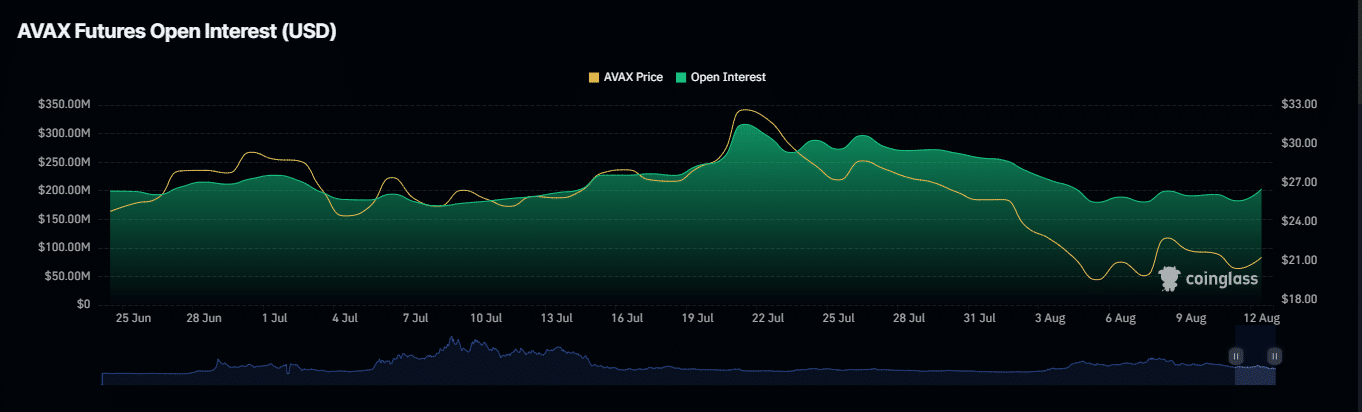Image resolution: width=1362 pixels, height=412 pixels.
Task: Click the $100.00M axis label
Action: point(64,247)
